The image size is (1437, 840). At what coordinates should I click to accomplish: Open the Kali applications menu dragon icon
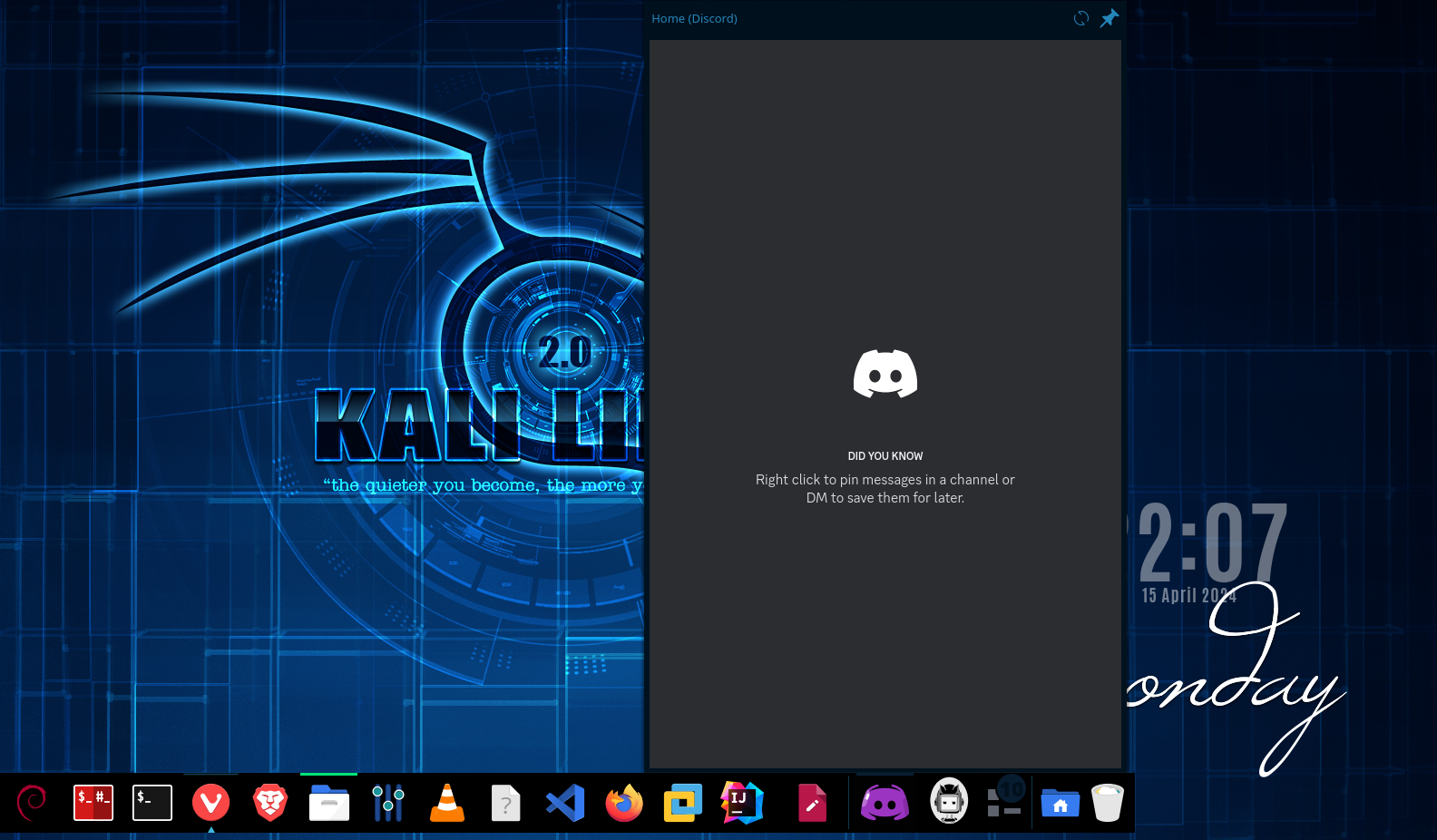33,803
